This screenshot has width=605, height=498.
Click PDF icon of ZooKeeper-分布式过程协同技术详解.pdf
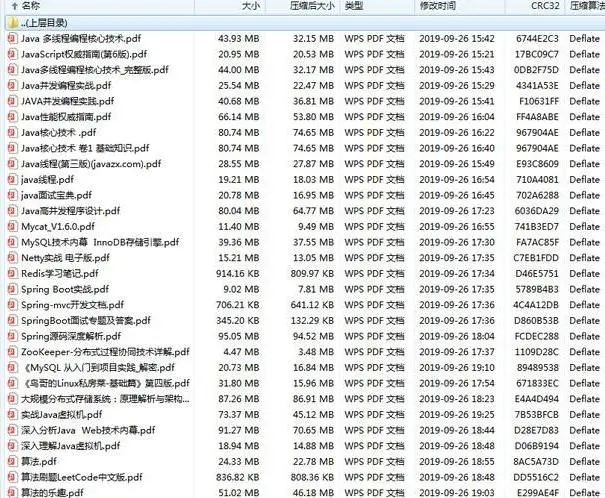coord(12,352)
